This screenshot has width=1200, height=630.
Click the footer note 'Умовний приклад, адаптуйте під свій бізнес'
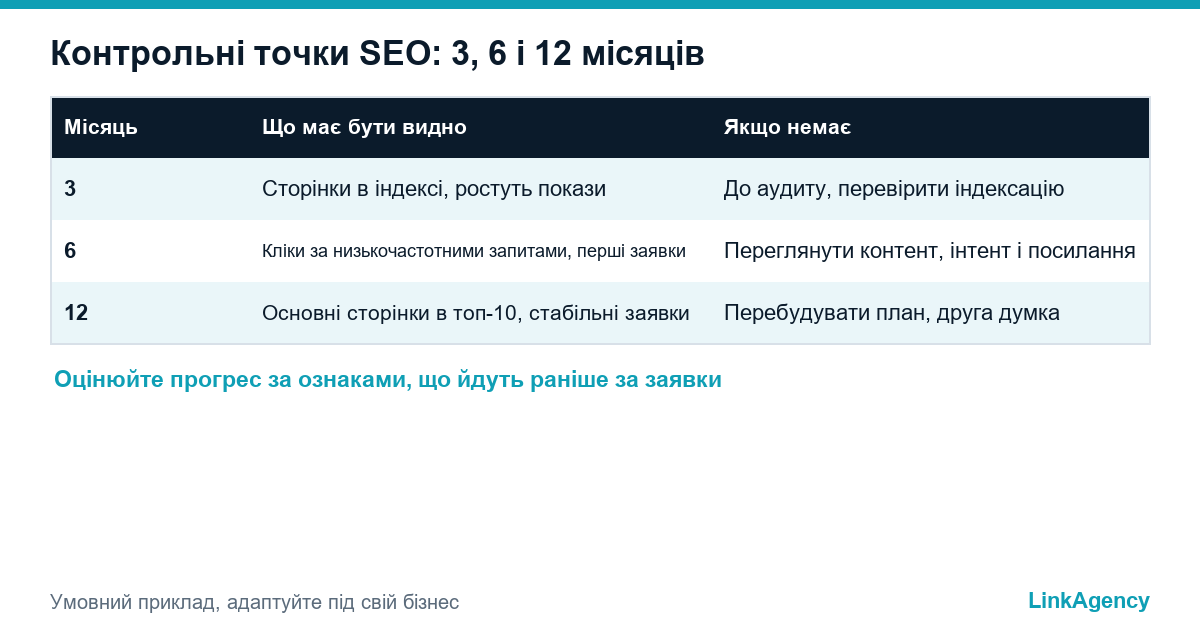[255, 602]
